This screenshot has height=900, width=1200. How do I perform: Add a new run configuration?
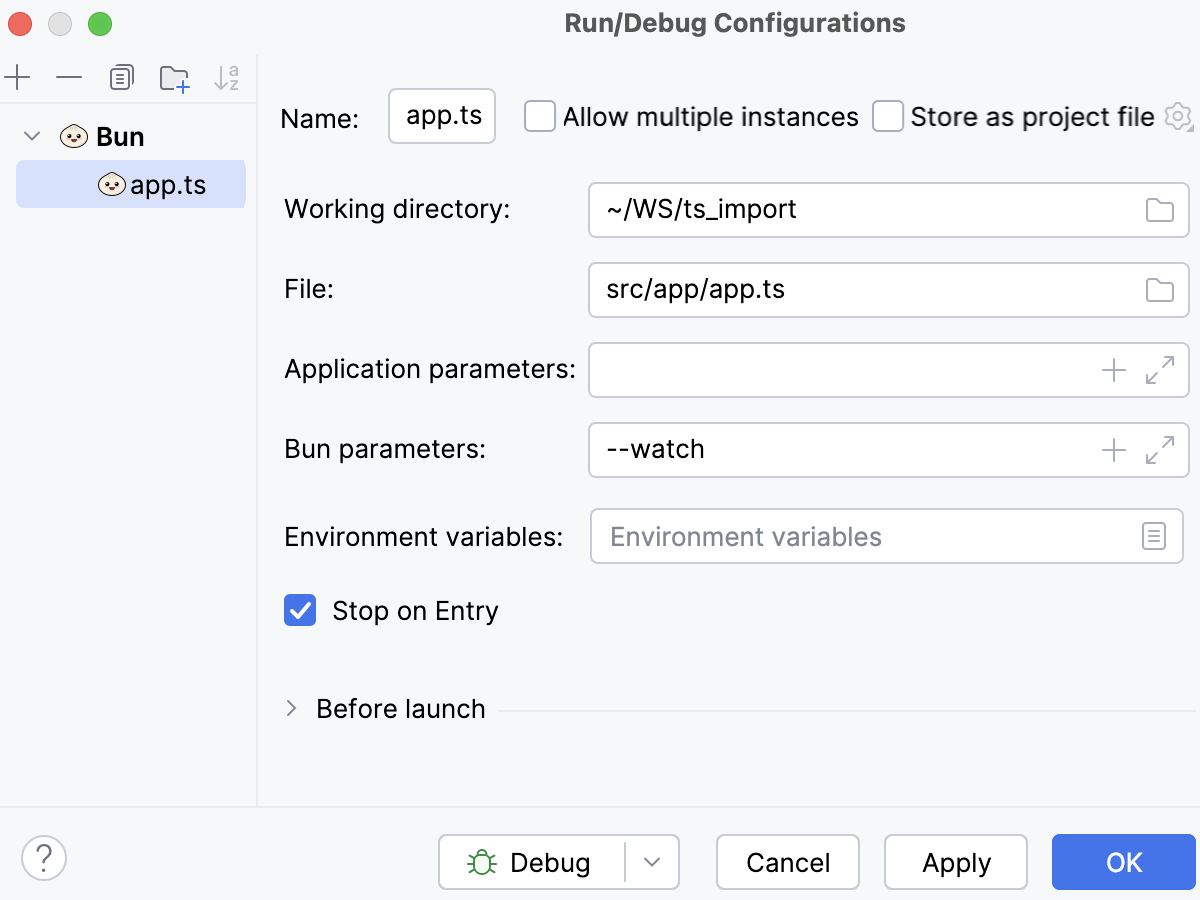click(18, 77)
